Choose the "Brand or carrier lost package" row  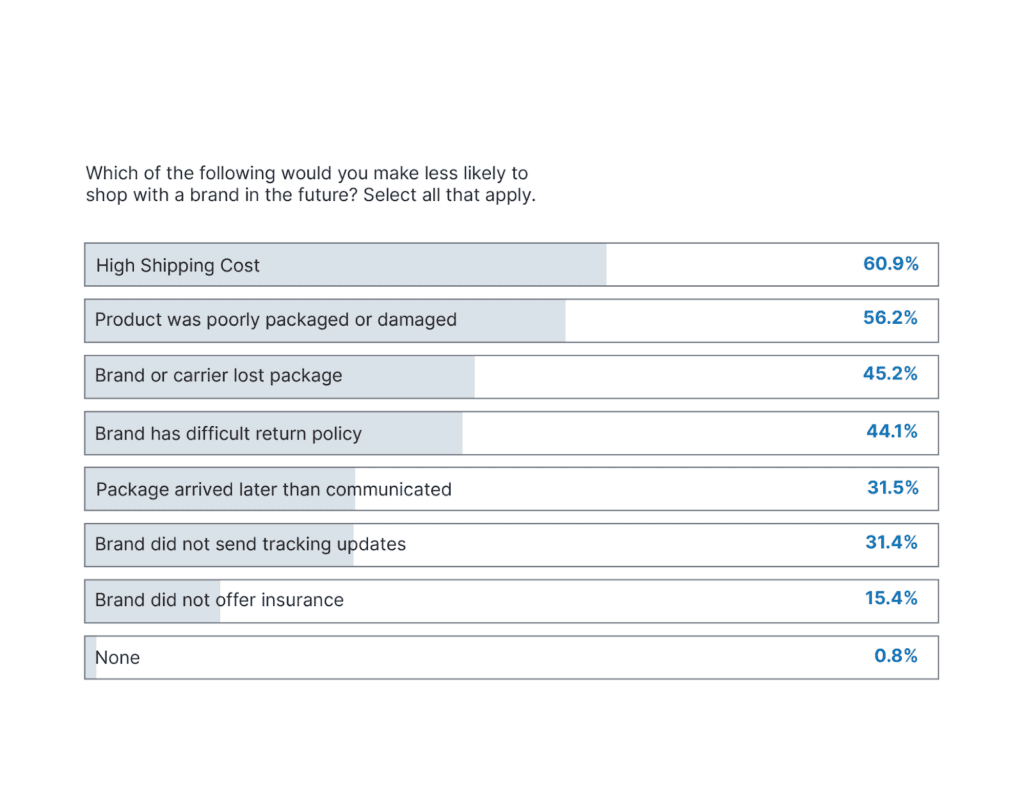218,376
